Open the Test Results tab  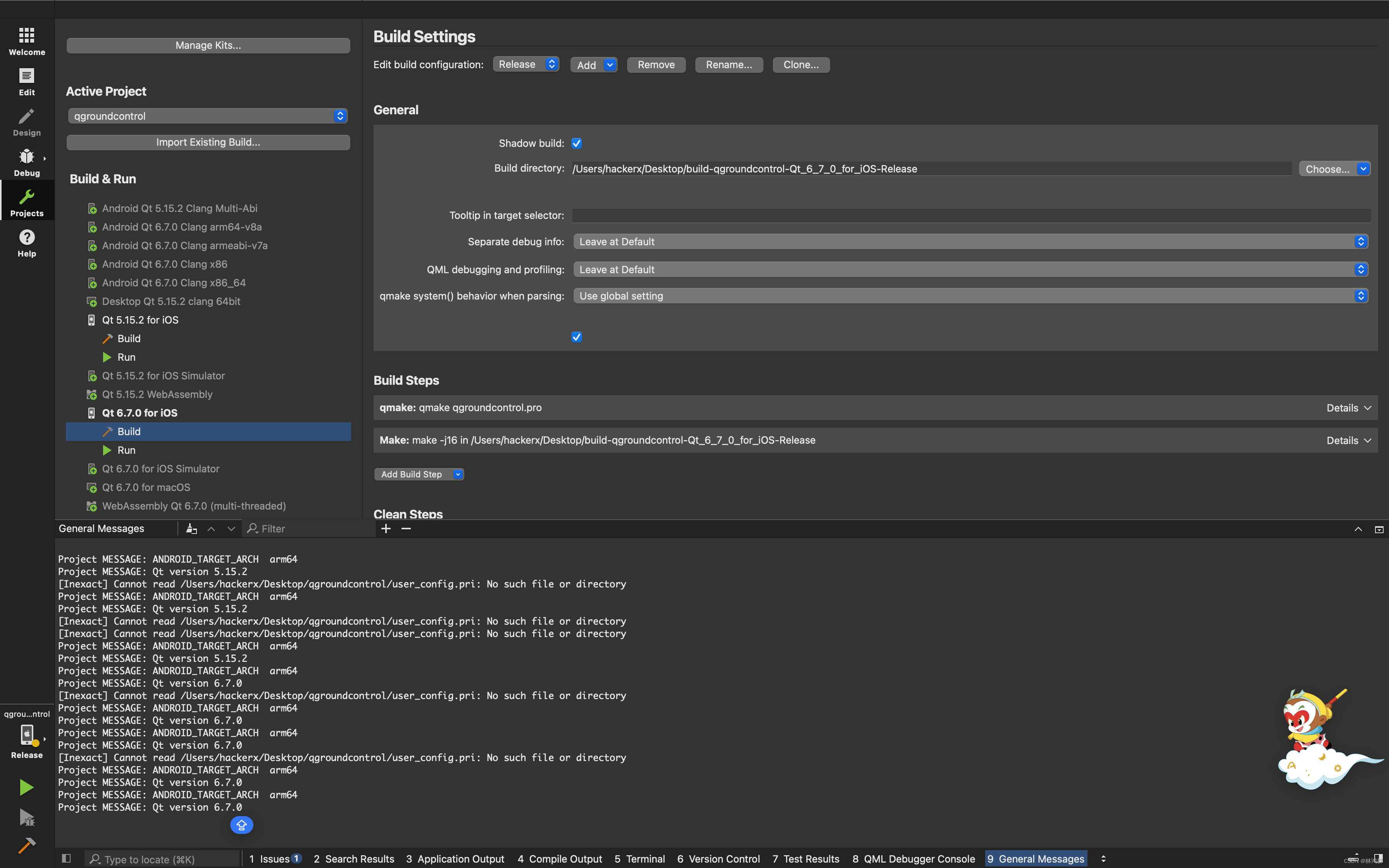tap(805, 858)
